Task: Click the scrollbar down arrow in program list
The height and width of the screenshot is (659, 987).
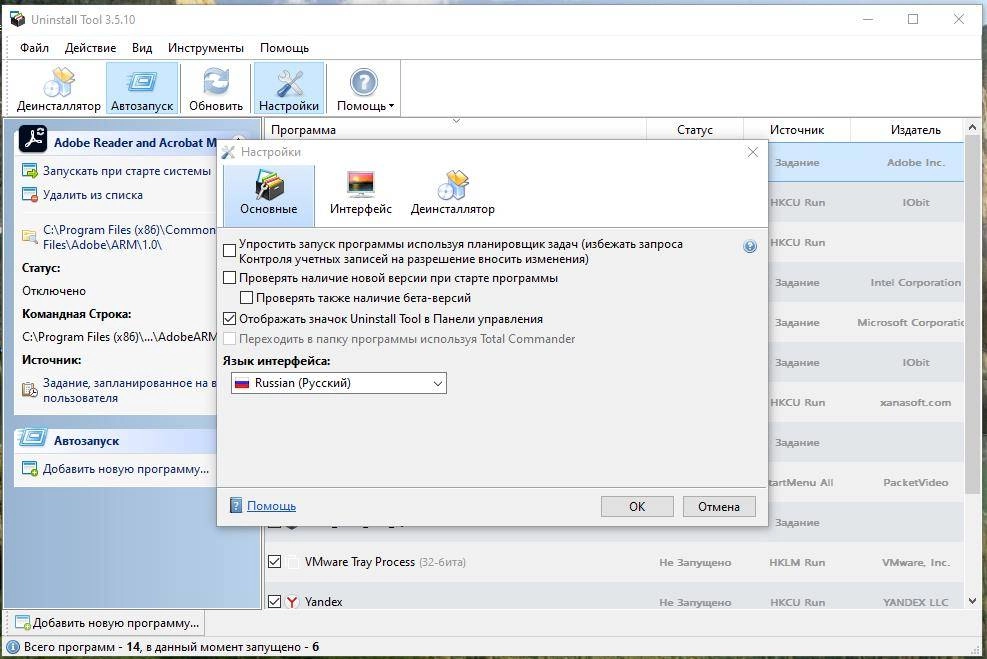Action: point(973,601)
